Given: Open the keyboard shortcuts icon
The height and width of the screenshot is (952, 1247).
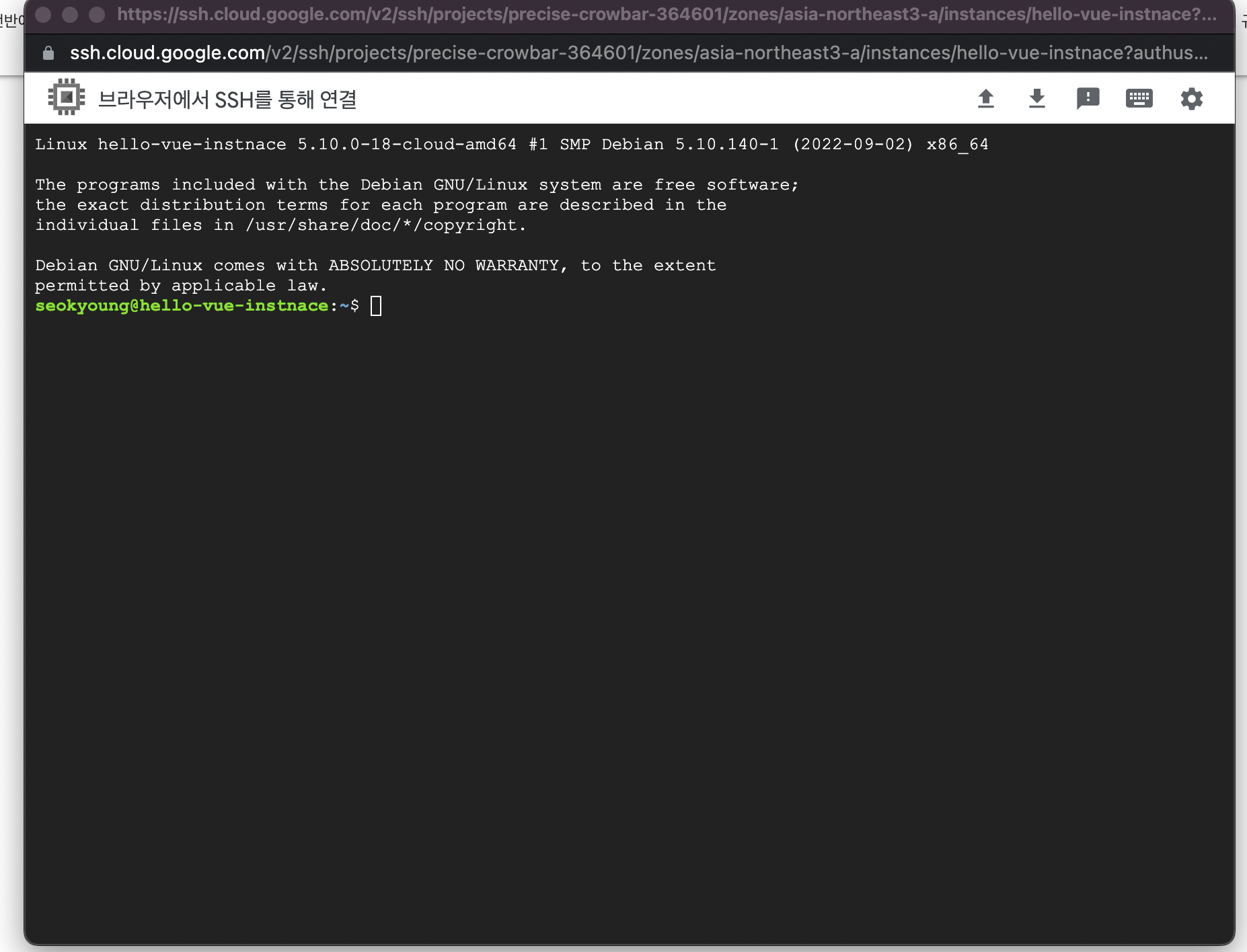Looking at the screenshot, I should pos(1139,99).
